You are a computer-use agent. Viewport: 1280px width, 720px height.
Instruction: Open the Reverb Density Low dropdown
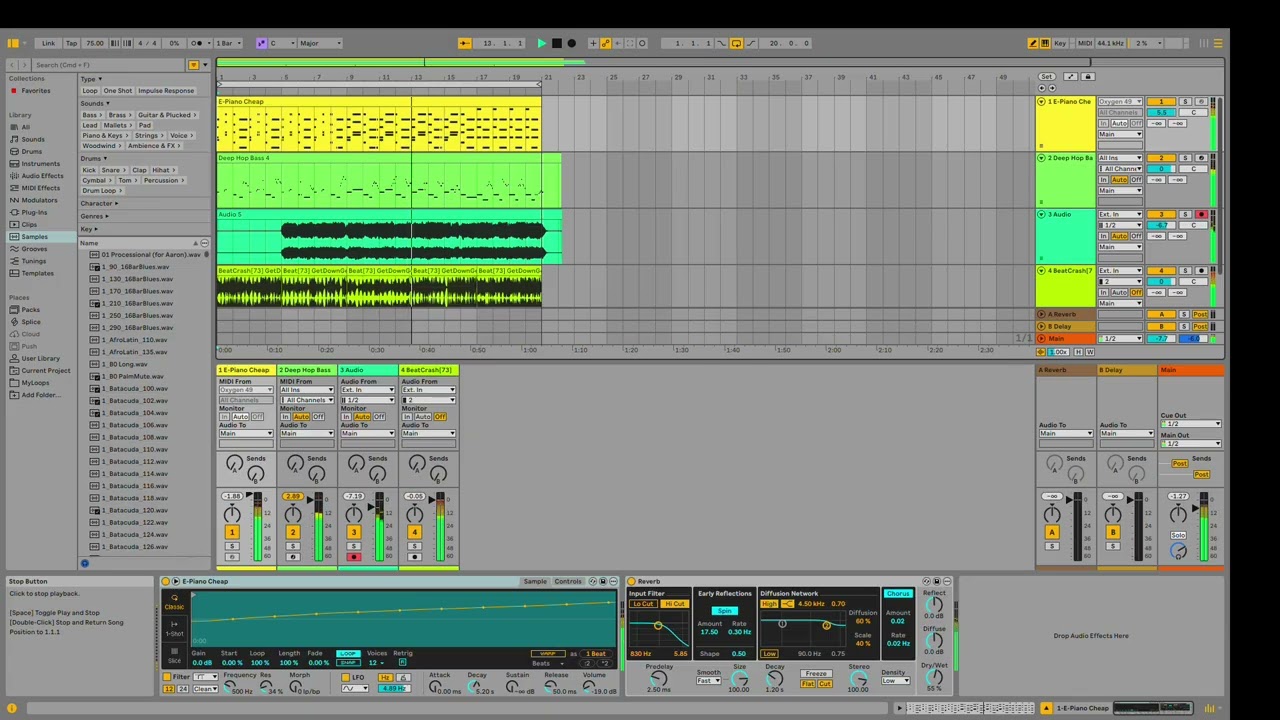[x=893, y=681]
